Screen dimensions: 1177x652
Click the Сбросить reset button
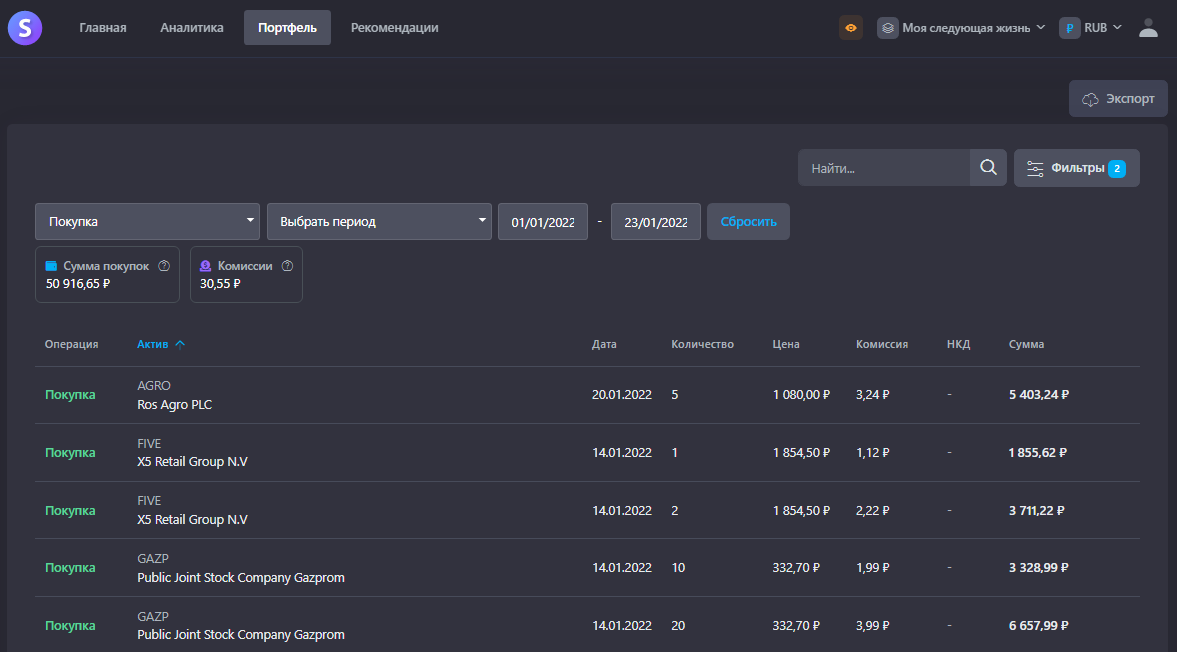point(748,221)
